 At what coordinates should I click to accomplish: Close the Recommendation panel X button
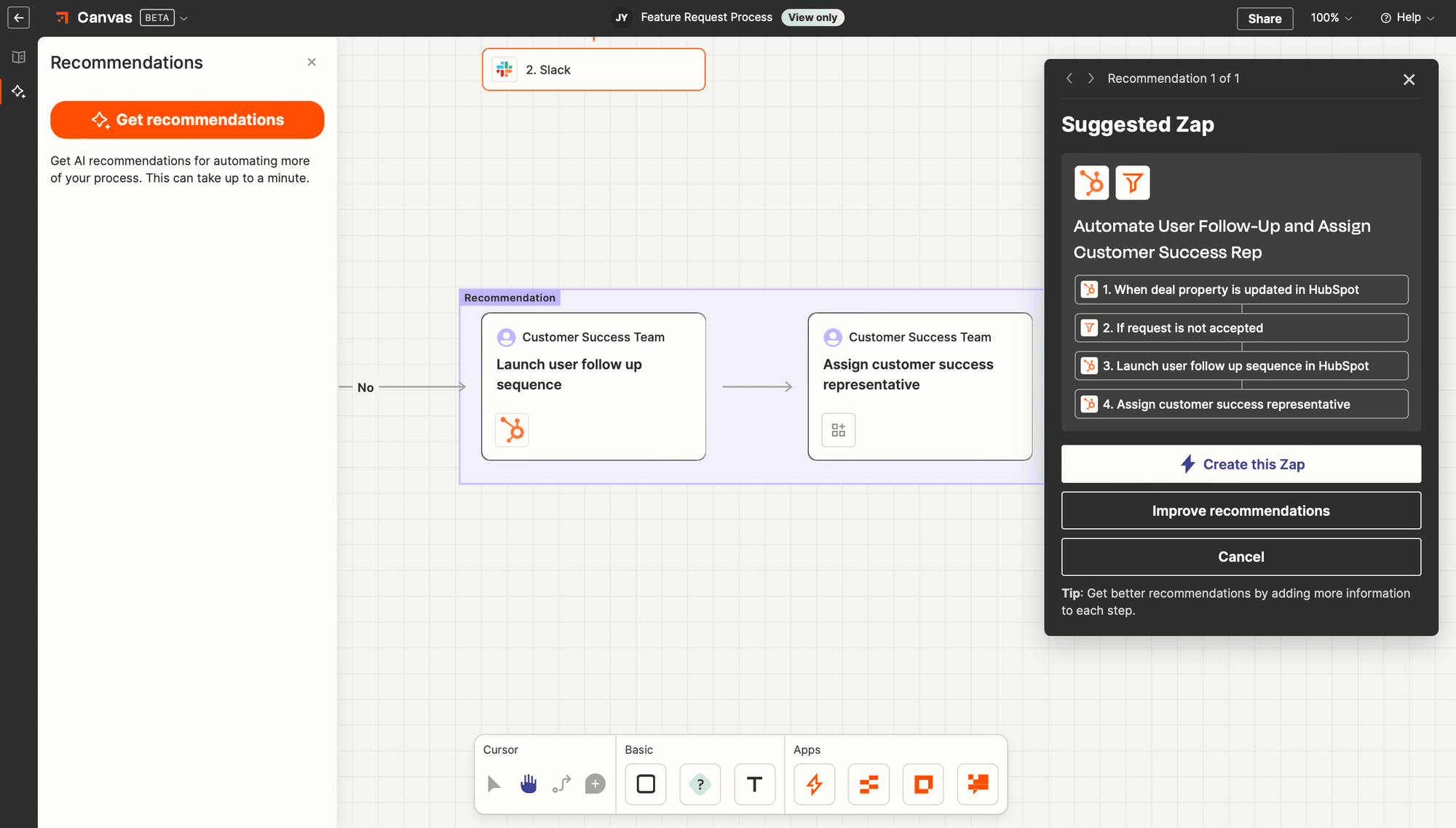(x=1409, y=79)
